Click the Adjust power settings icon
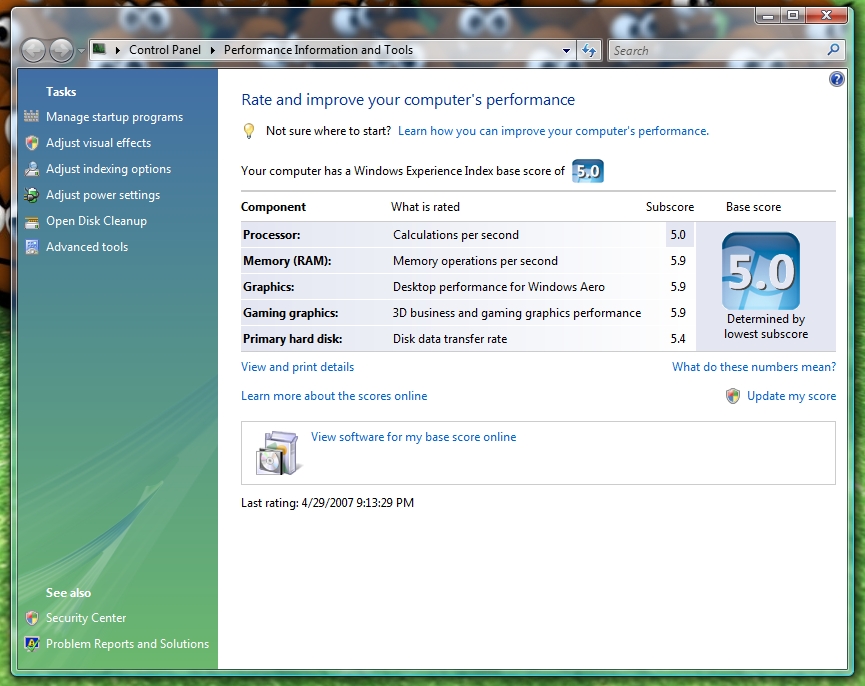Screen dimensions: 865x686 click(x=31, y=195)
